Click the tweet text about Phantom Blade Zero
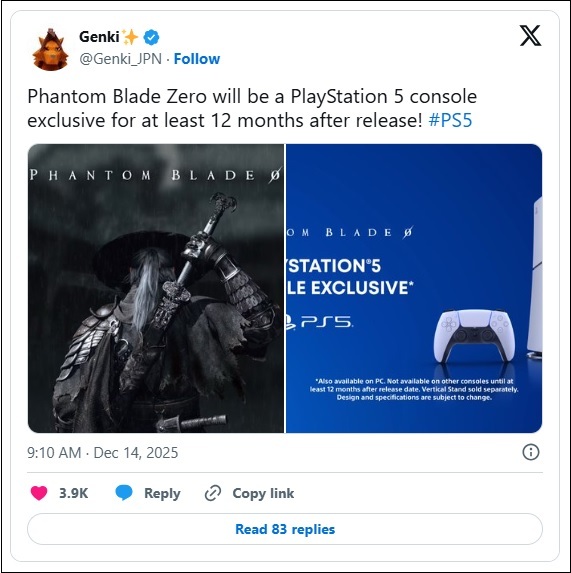This screenshot has height=573, width=571. (x=252, y=109)
